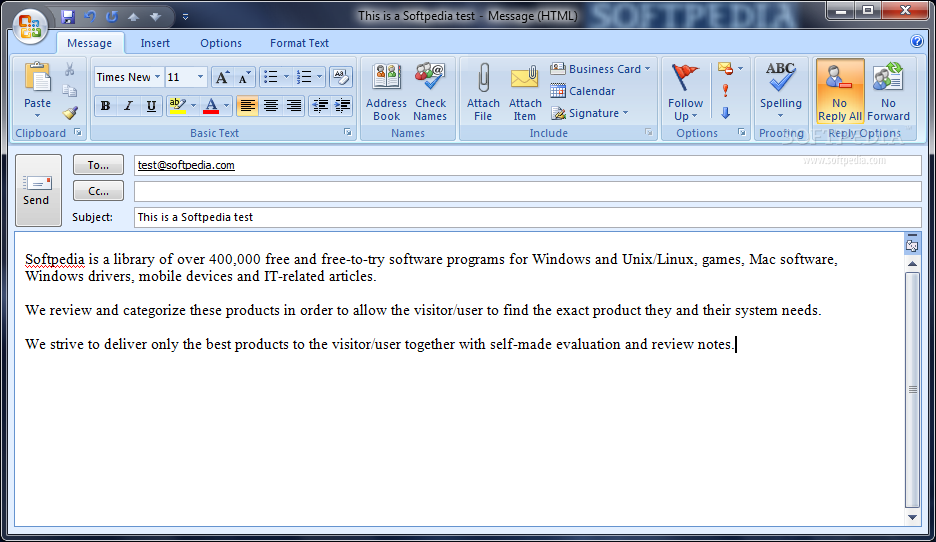Cut selection with scissors icon

tap(70, 70)
